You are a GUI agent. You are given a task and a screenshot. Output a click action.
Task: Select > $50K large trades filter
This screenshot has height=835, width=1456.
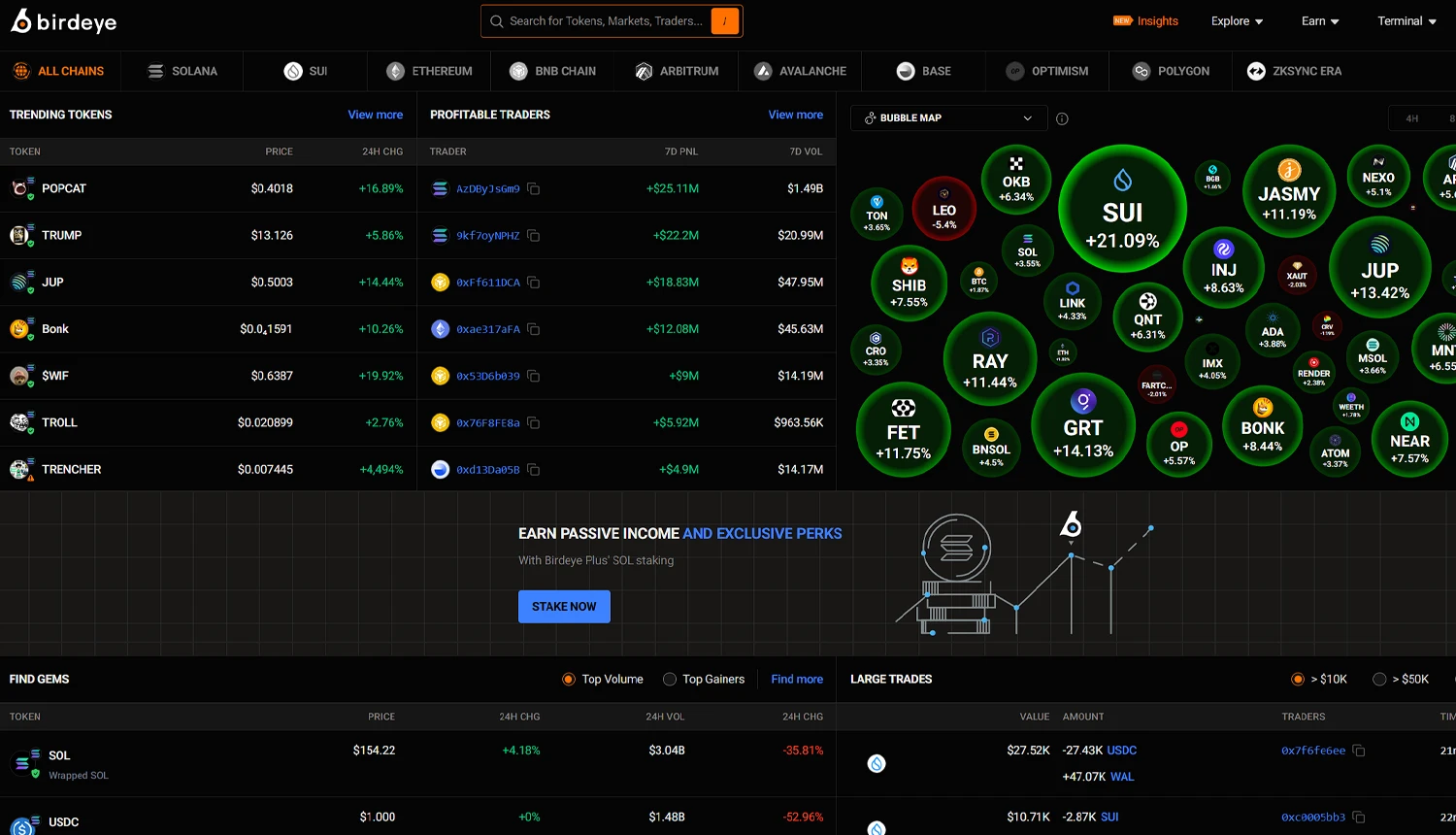(x=1379, y=680)
